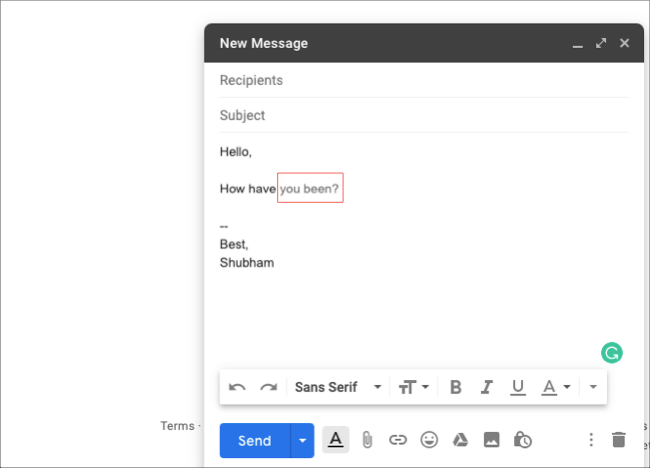Toggle Bold formatting
650x468 pixels.
pyautogui.click(x=456, y=387)
